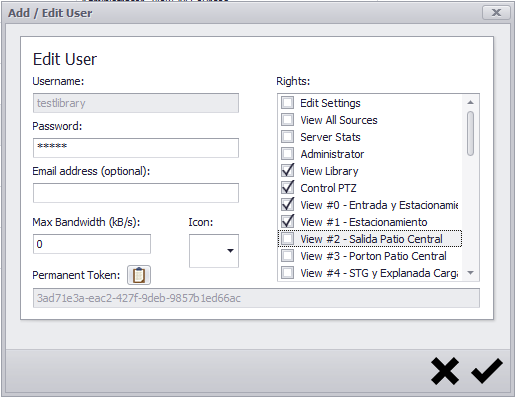Click the Max Bandwidth input field
This screenshot has height=399, width=516.
pyautogui.click(x=92, y=244)
